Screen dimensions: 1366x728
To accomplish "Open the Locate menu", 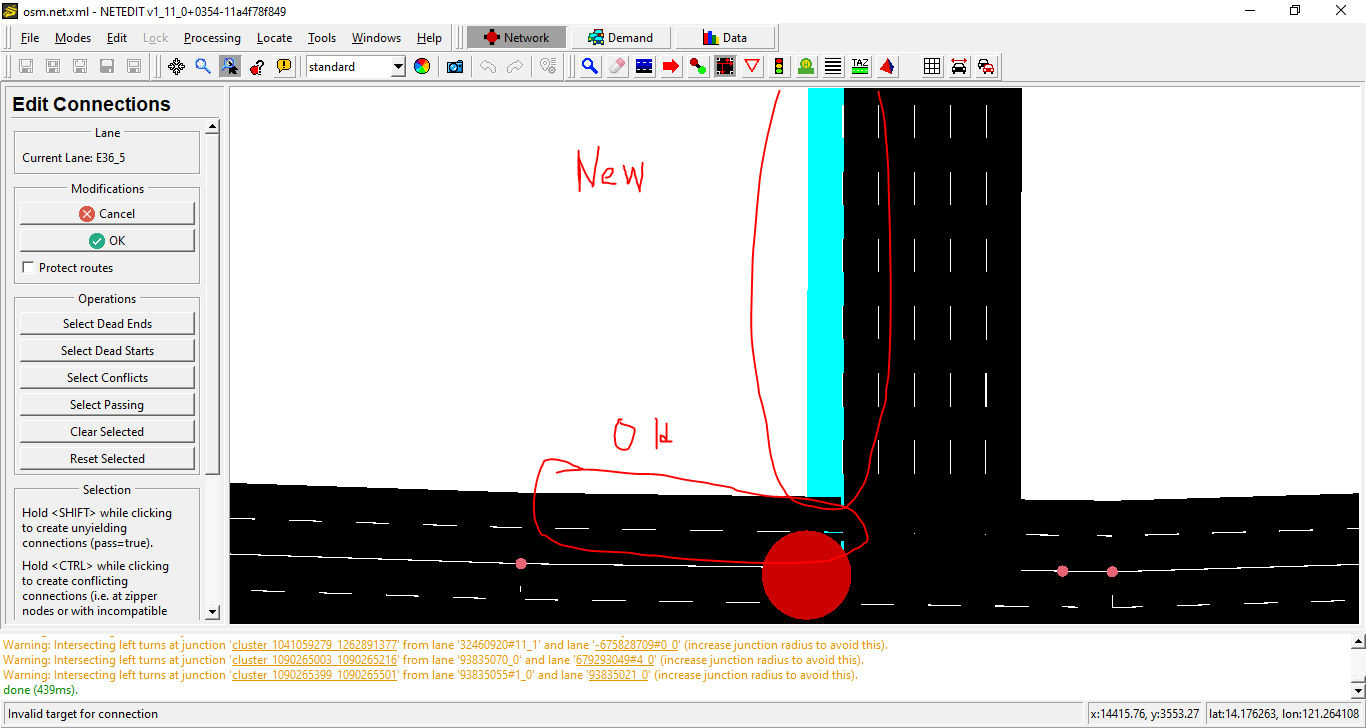I will point(274,38).
